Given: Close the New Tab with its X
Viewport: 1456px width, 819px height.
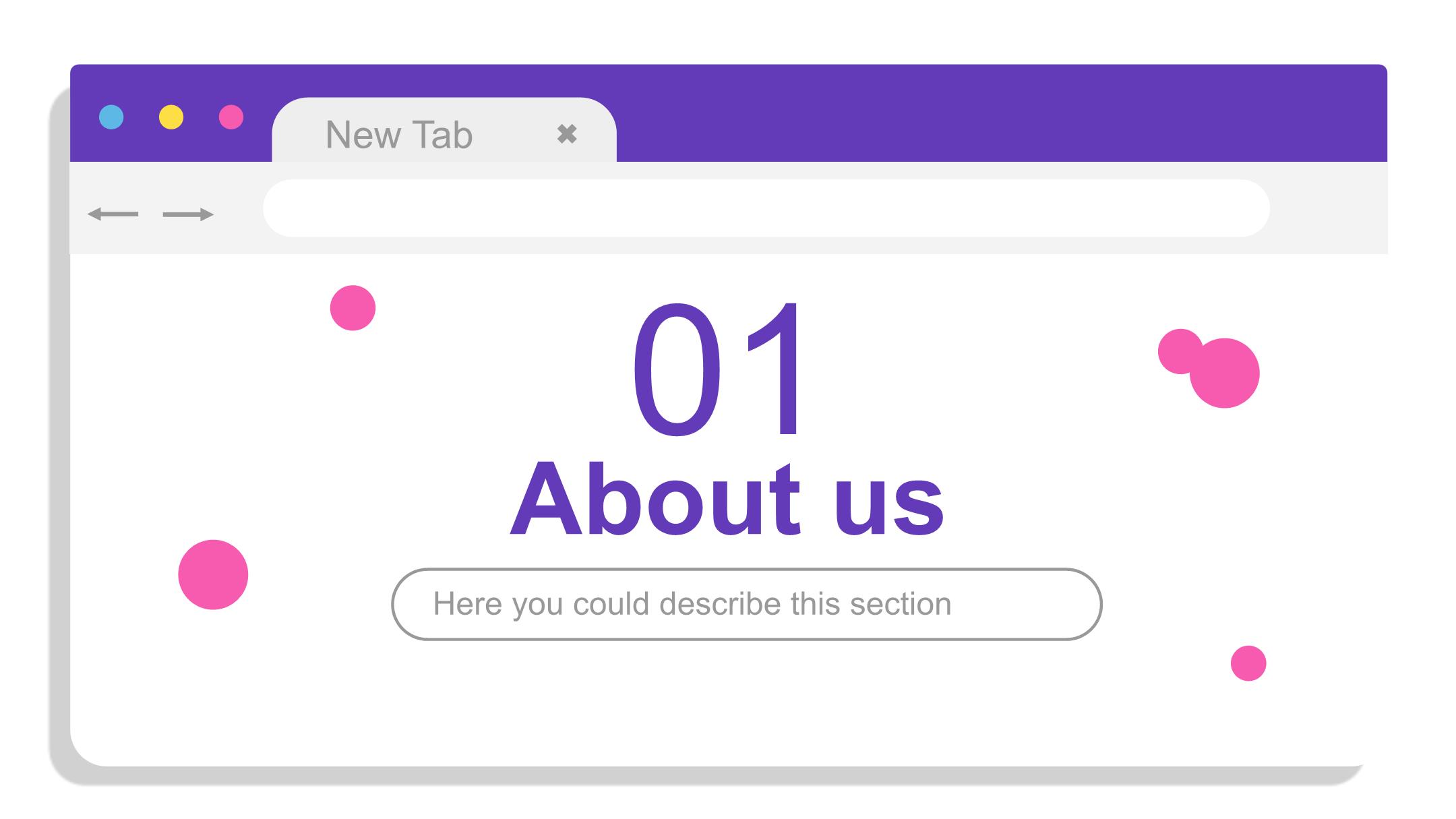Looking at the screenshot, I should 567,134.
